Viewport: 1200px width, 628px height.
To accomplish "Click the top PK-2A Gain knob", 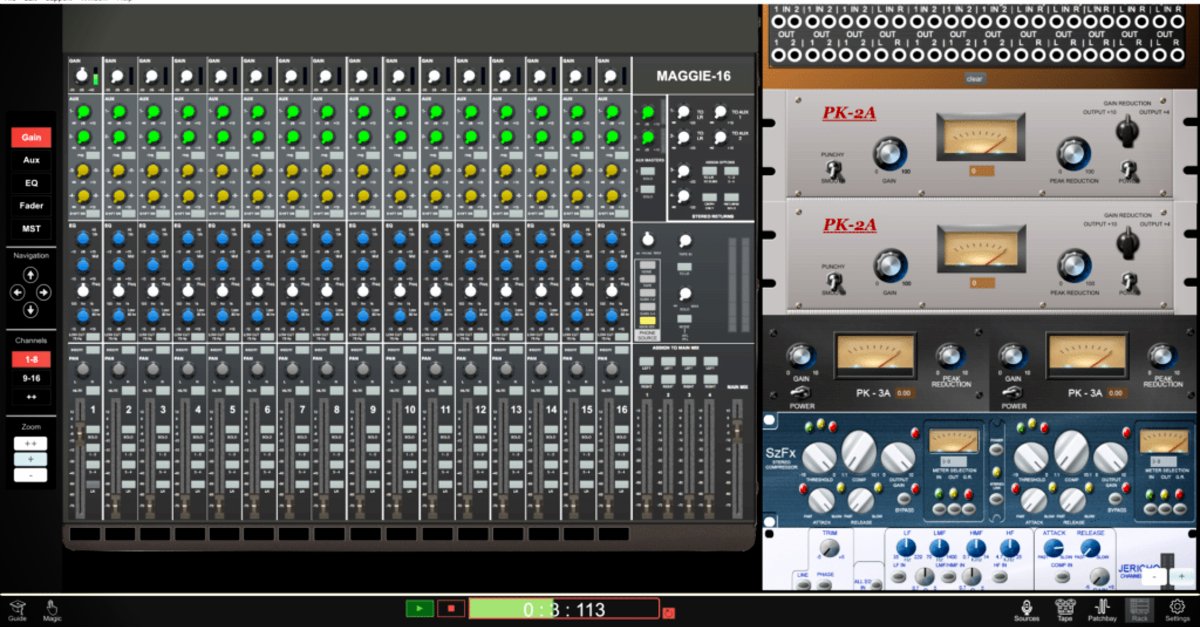I will [888, 154].
